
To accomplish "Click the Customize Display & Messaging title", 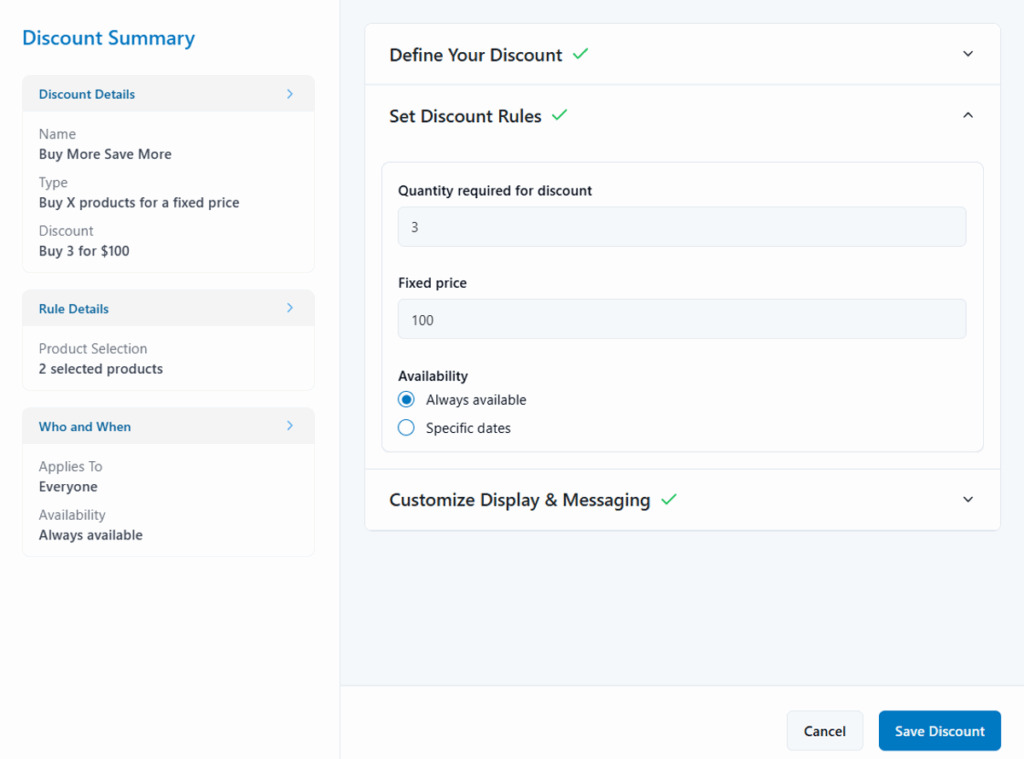I will pyautogui.click(x=519, y=500).
